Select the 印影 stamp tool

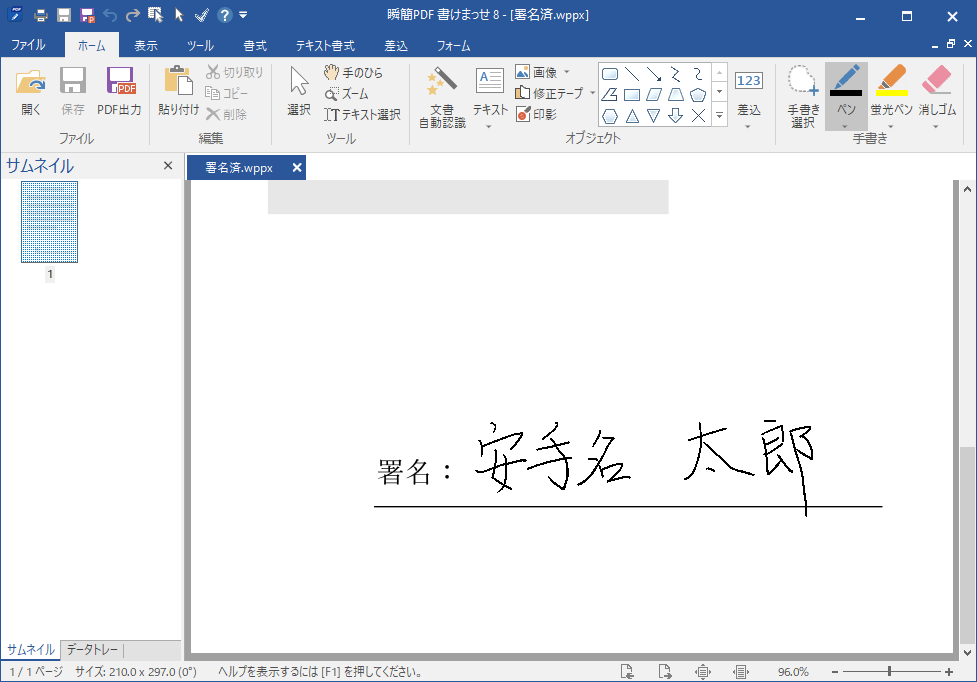[537, 114]
